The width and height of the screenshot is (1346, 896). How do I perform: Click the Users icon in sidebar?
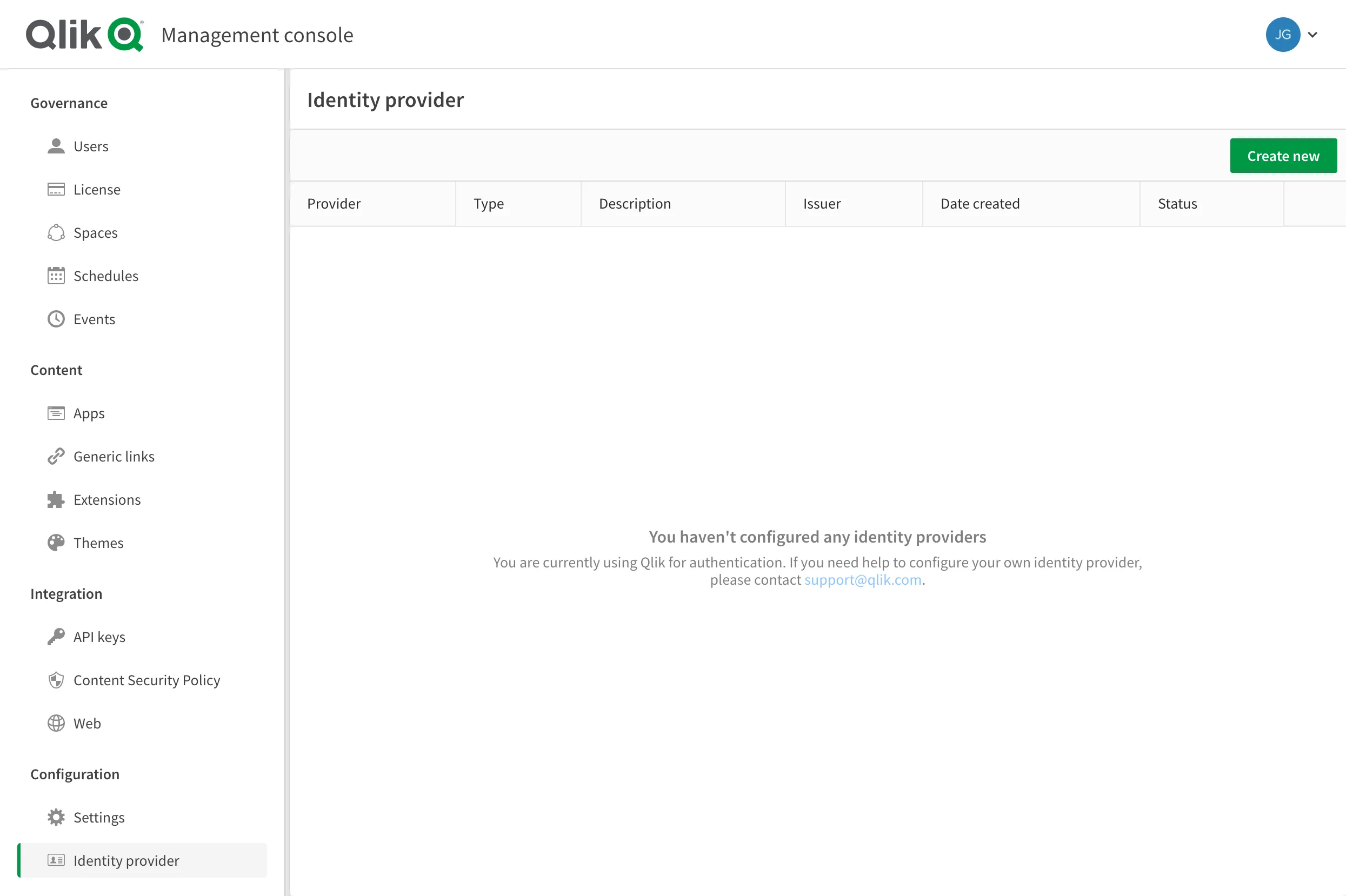pyautogui.click(x=56, y=145)
